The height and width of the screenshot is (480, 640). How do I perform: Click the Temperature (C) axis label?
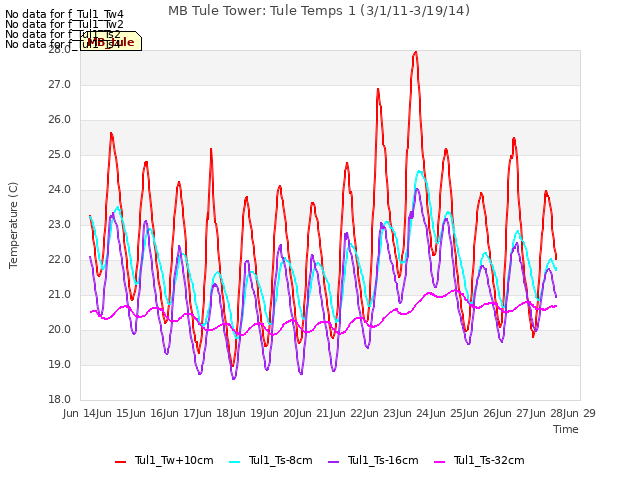coord(13,225)
